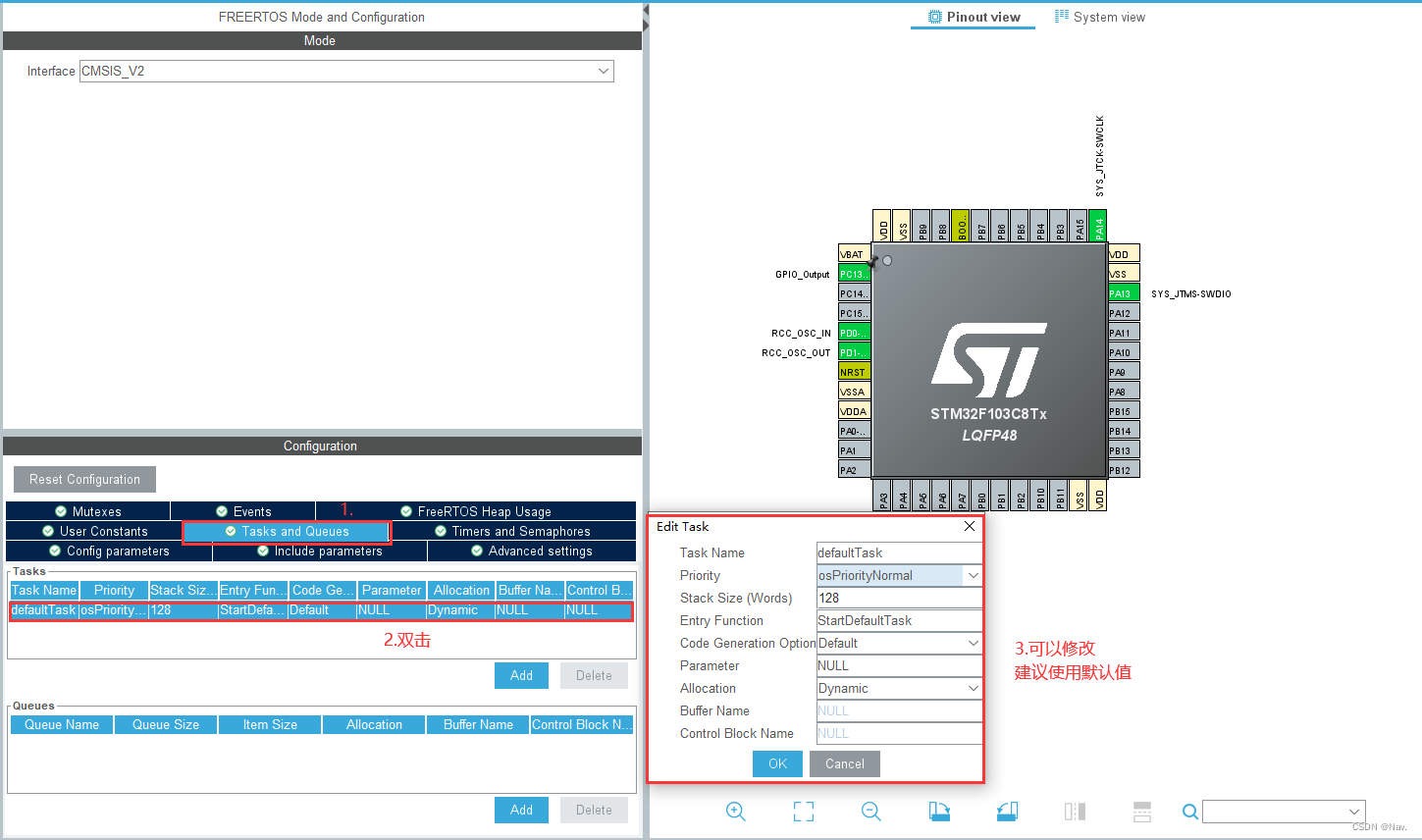Open the Priority osPriorityNormal dropdown
Viewport: 1422px width, 840px height.
(x=899, y=576)
